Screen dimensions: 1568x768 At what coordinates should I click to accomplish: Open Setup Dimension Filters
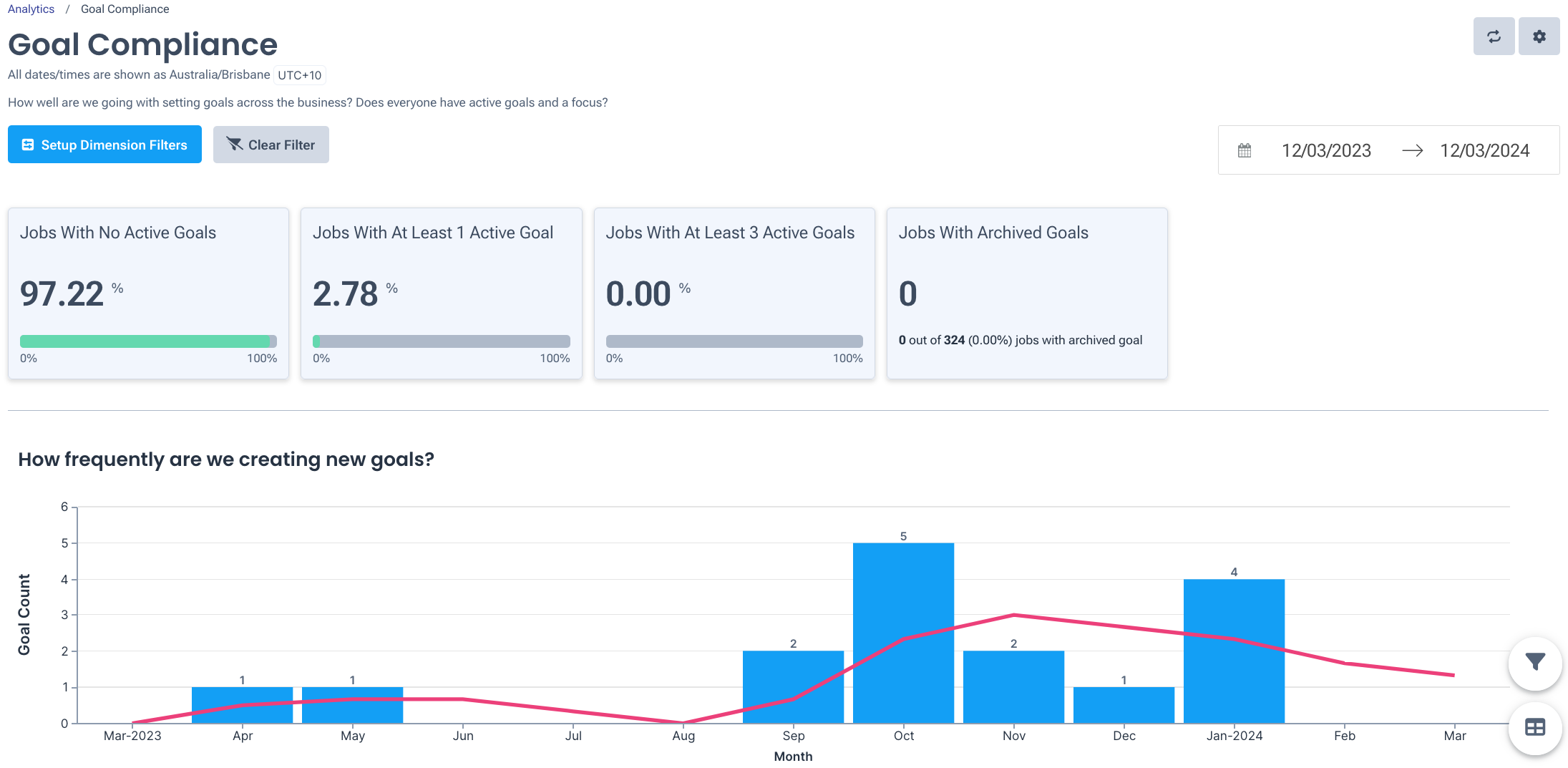click(104, 144)
